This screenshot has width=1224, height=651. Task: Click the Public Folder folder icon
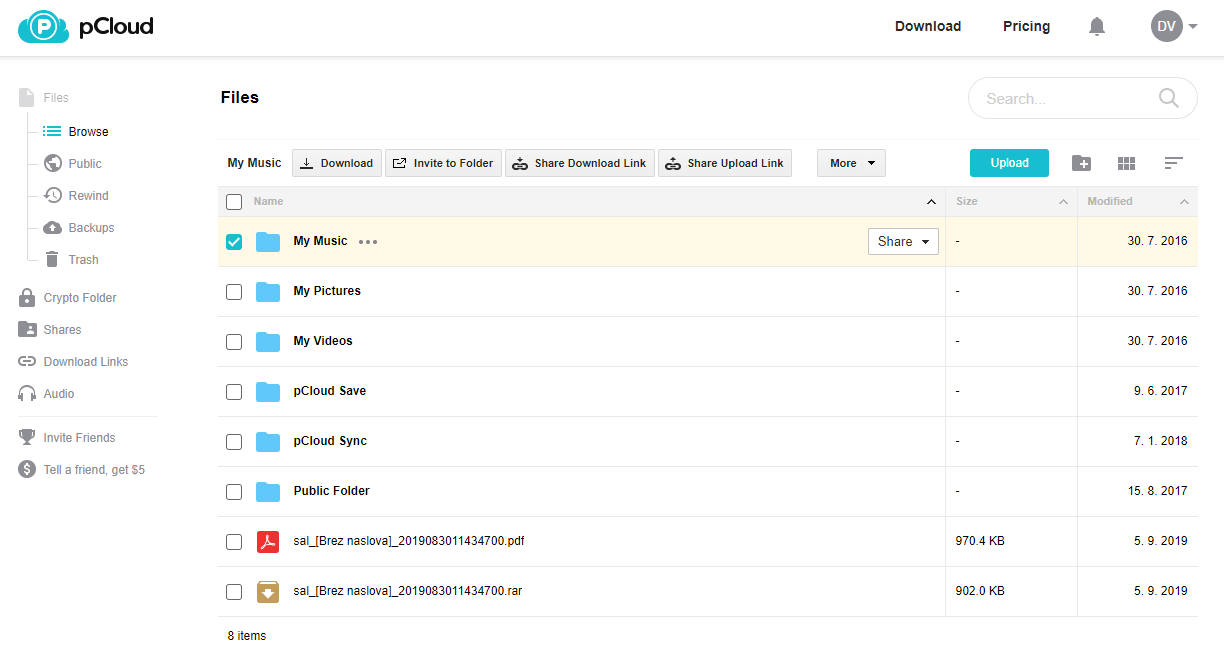click(x=268, y=492)
